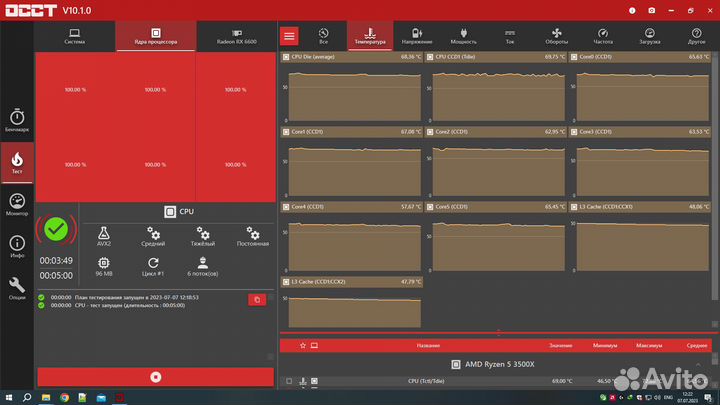Click the screenshot camera icon in title bar

click(x=651, y=10)
